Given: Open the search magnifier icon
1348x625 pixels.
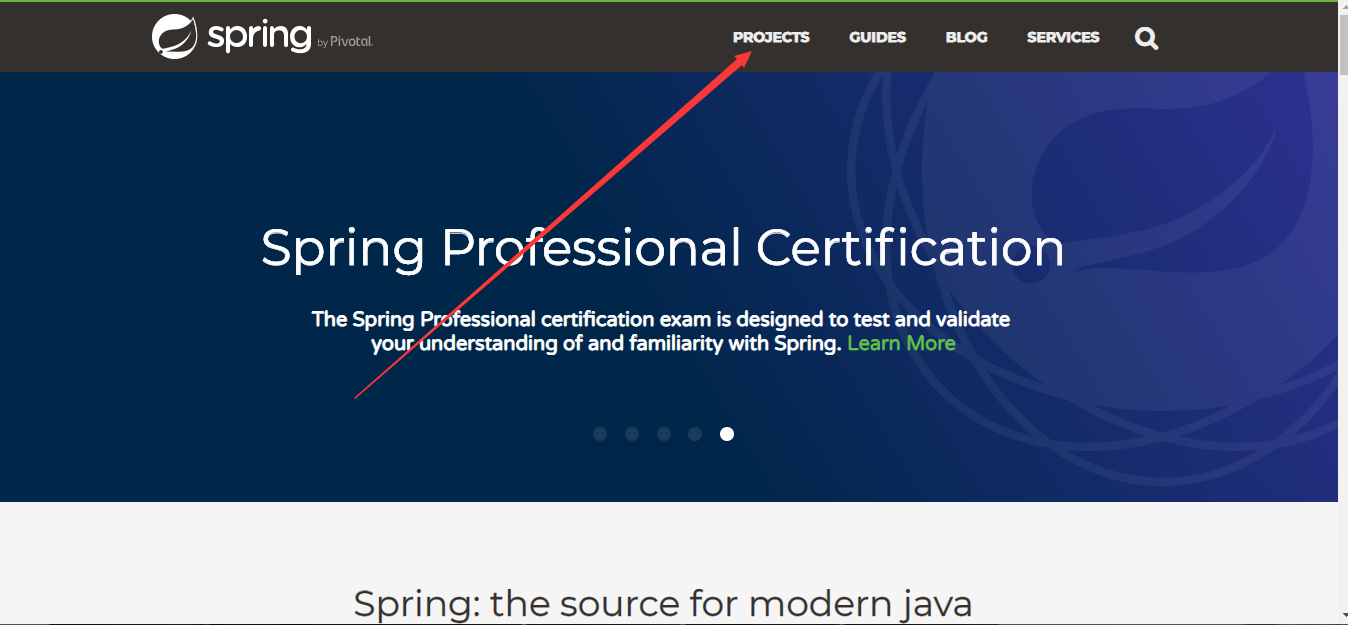Looking at the screenshot, I should point(1147,39).
